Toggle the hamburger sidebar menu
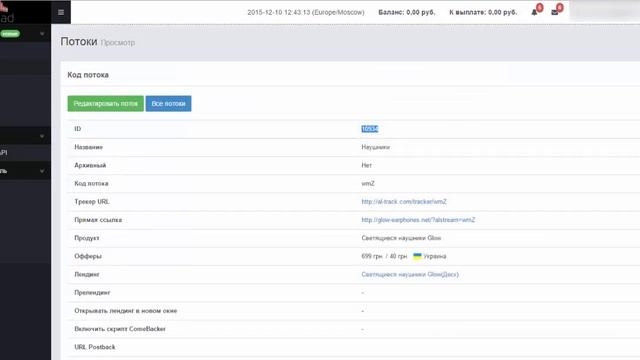Image resolution: width=640 pixels, height=360 pixels. click(61, 12)
